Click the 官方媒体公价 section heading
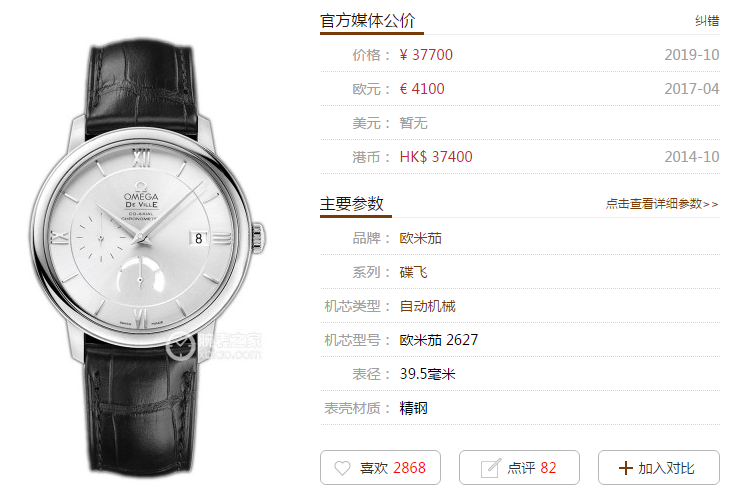 point(368,21)
